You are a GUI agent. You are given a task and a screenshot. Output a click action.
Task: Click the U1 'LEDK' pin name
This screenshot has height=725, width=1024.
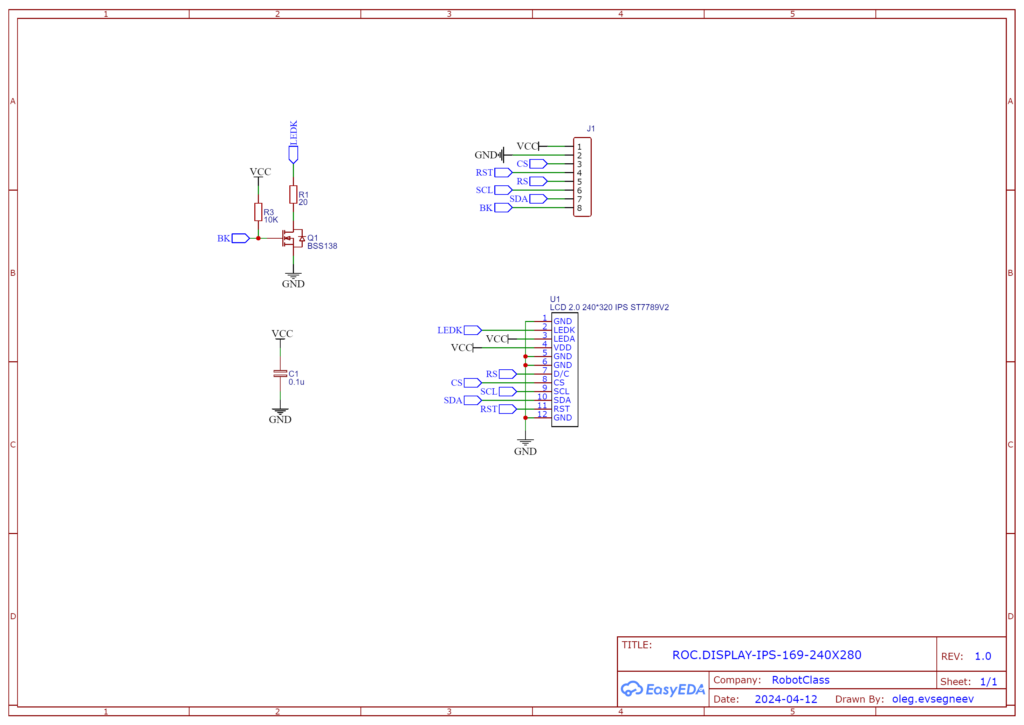coord(564,330)
